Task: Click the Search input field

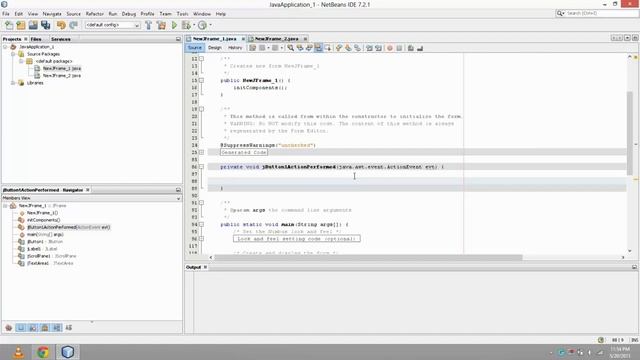Action: tap(602, 13)
